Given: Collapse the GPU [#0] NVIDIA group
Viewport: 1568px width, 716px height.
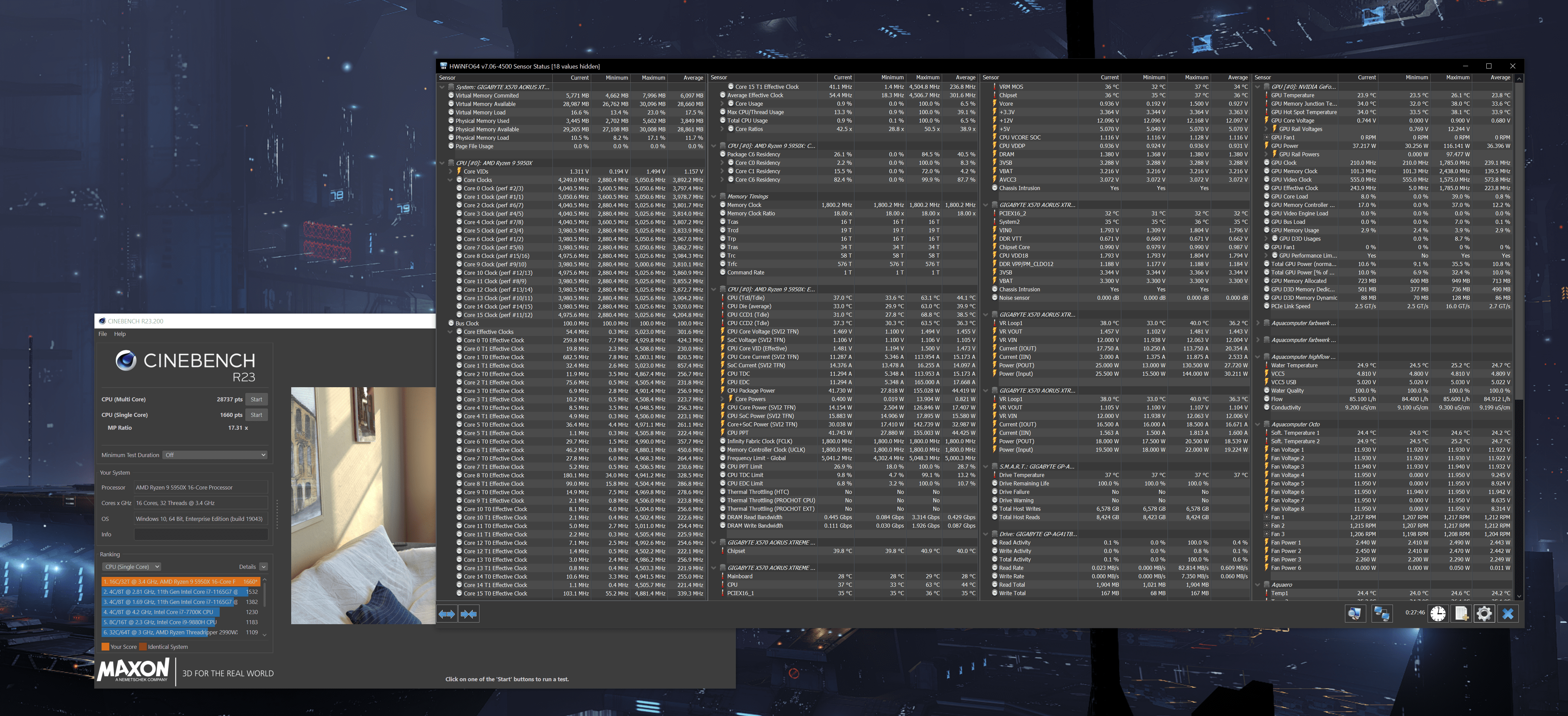Looking at the screenshot, I should pos(1258,86).
